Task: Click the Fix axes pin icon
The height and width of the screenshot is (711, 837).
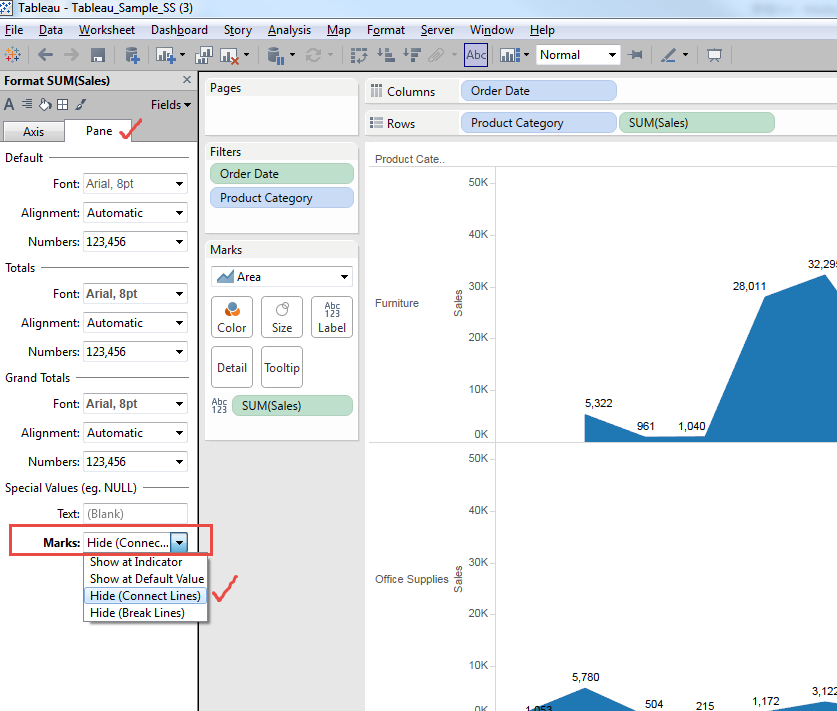Action: coord(635,55)
